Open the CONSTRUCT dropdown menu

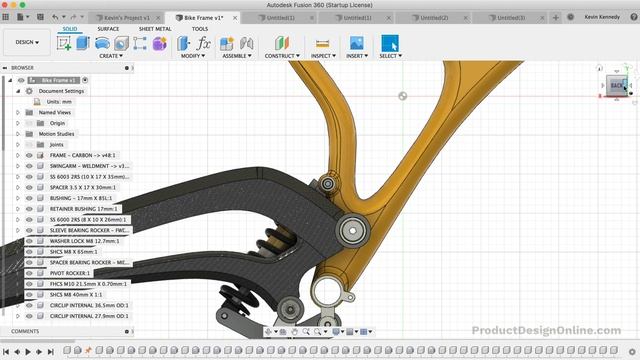coord(282,56)
